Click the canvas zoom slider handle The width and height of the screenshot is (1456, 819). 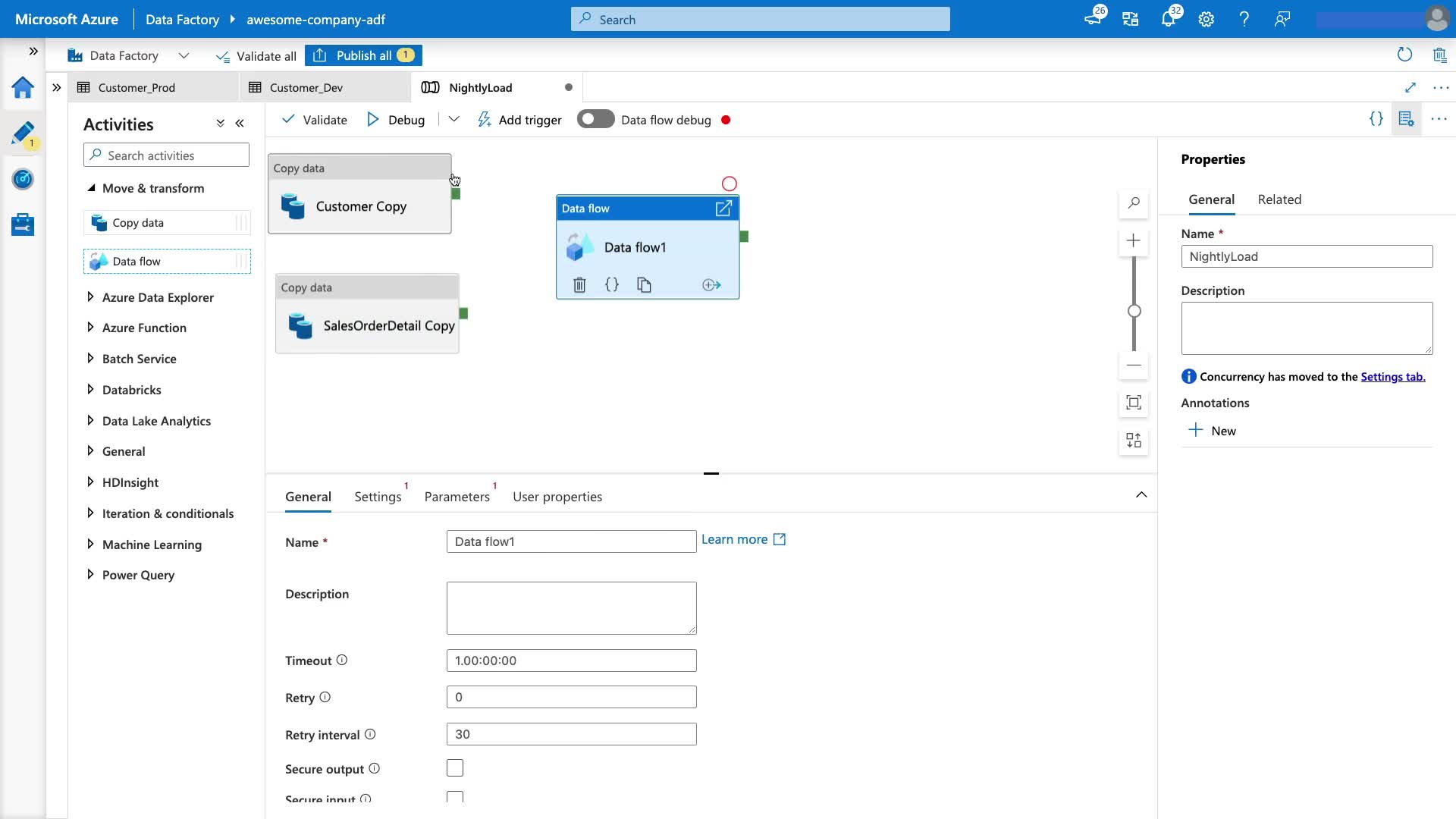tap(1134, 311)
